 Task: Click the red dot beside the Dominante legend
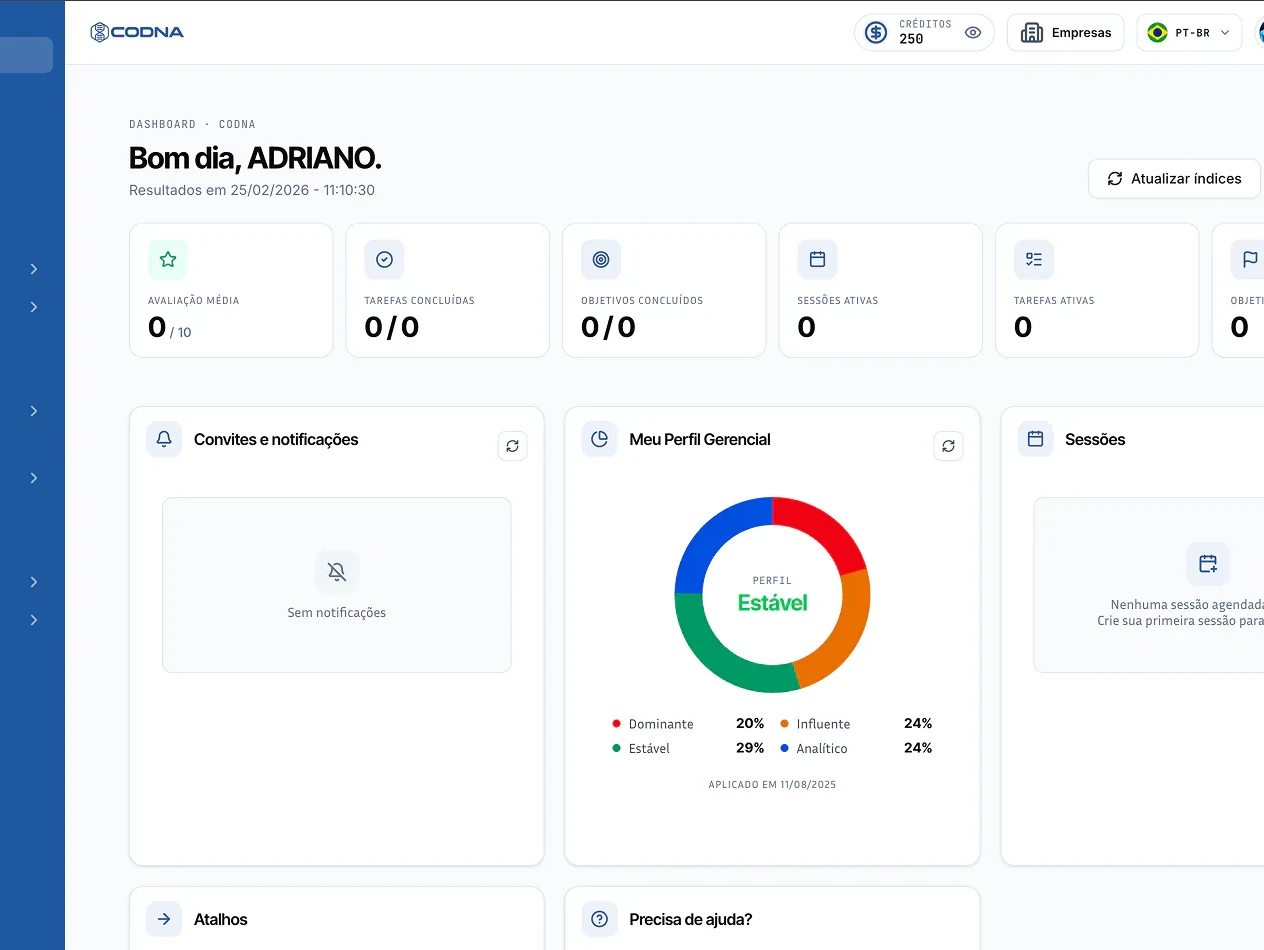[x=616, y=724]
